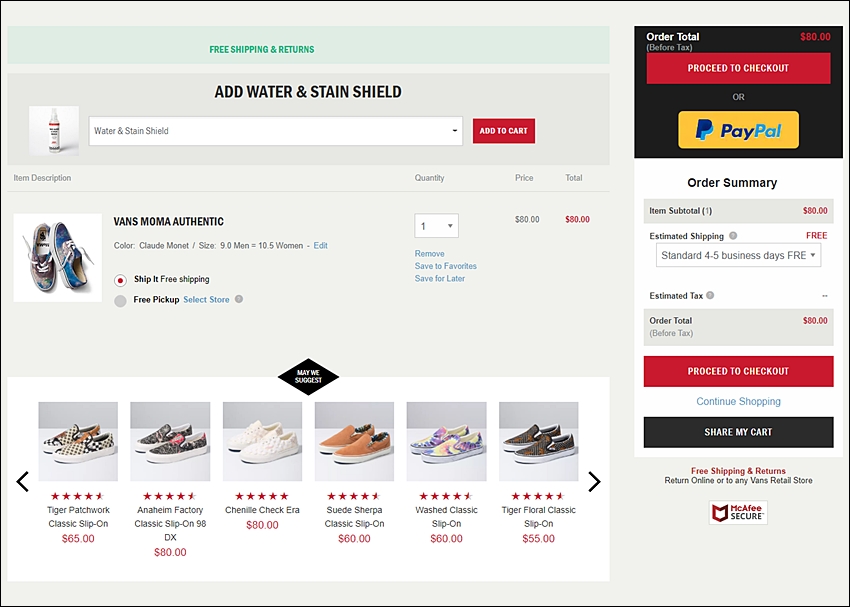Viewport: 850px width, 607px height.
Task: Click Save for Later link
Action: coord(440,279)
